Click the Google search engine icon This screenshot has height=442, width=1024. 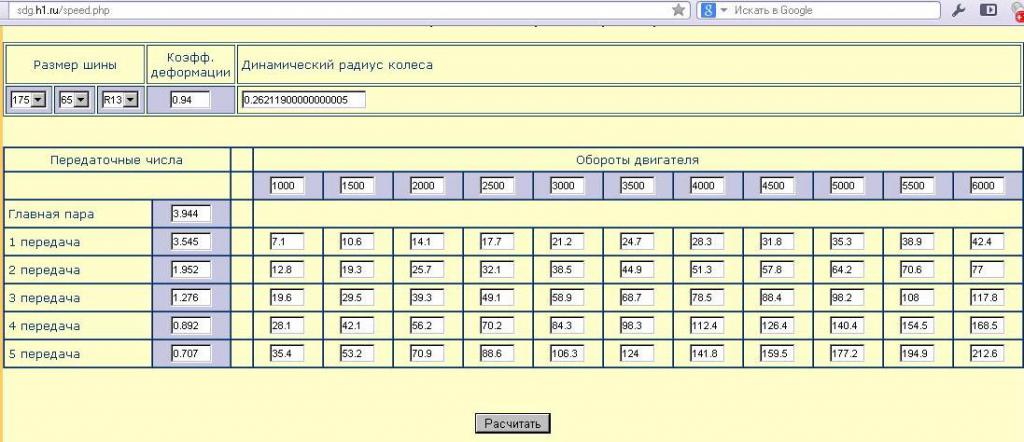coord(706,10)
